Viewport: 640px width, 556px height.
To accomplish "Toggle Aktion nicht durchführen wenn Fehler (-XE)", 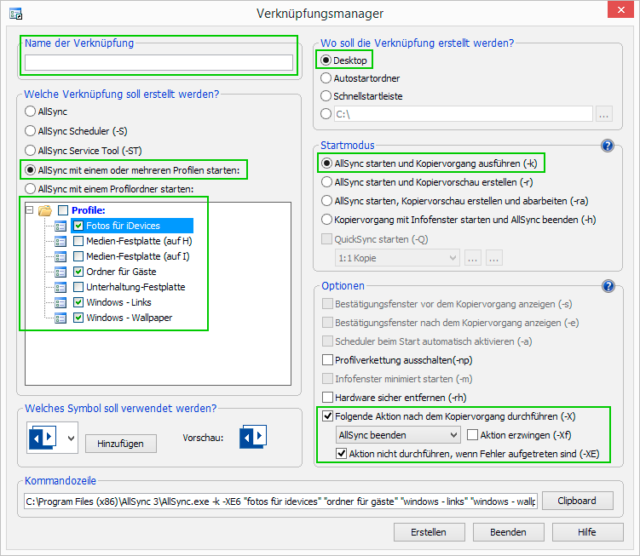I will (x=341, y=454).
